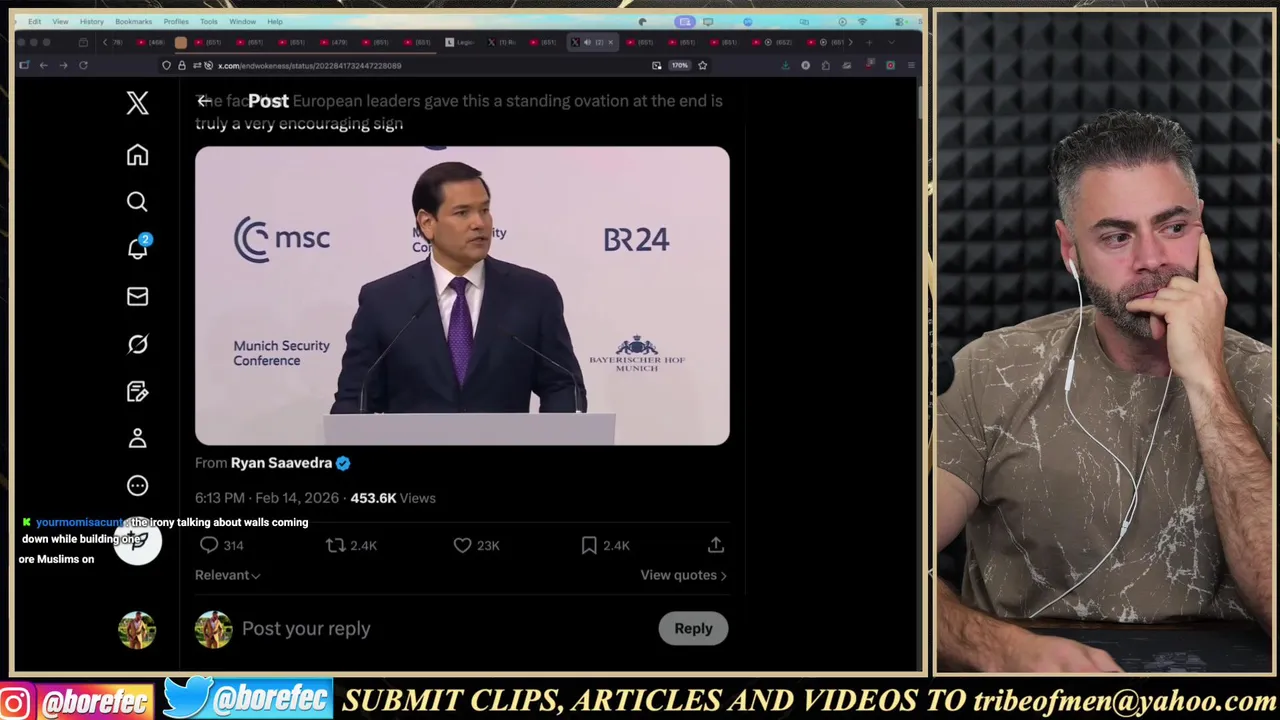Open View quotes link
This screenshot has height=720, width=1280.
[x=683, y=575]
